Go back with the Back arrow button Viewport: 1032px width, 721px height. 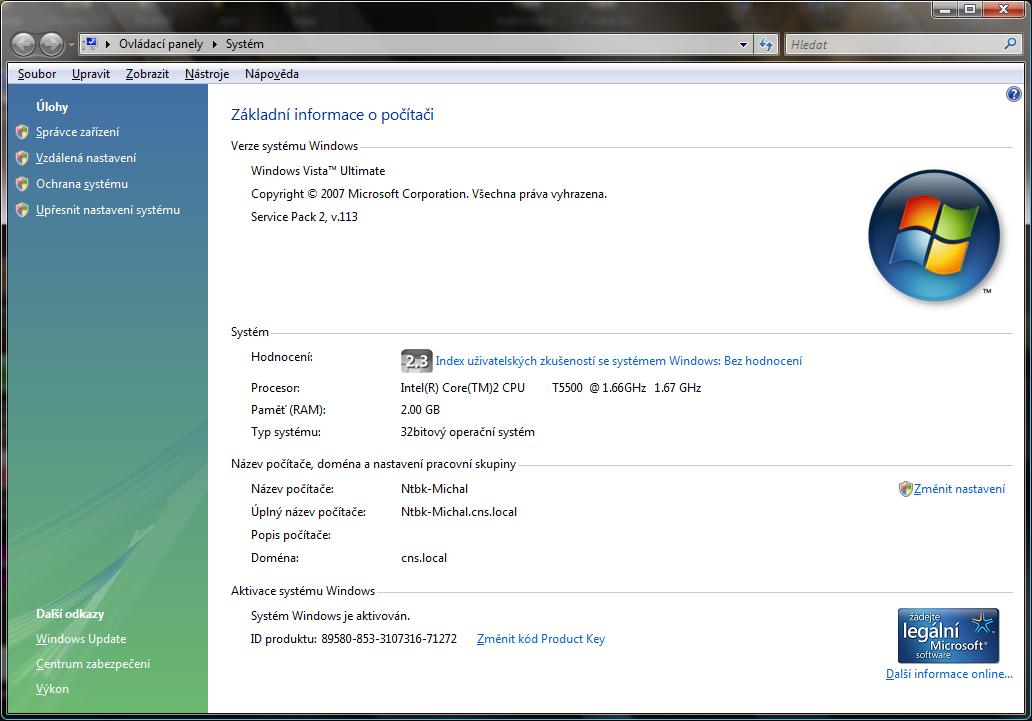click(x=24, y=45)
